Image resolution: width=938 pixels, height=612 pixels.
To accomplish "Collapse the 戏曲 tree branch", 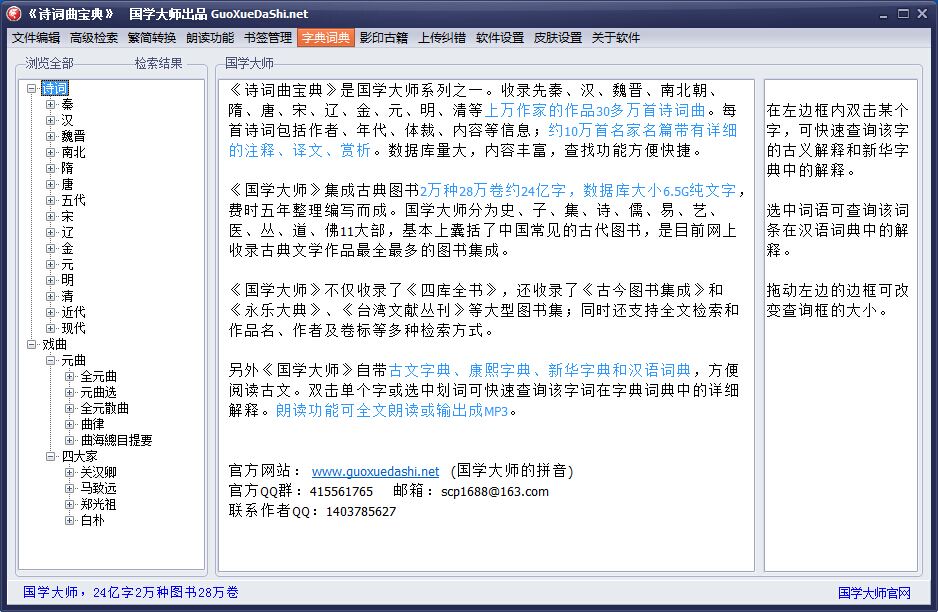I will coord(33,344).
